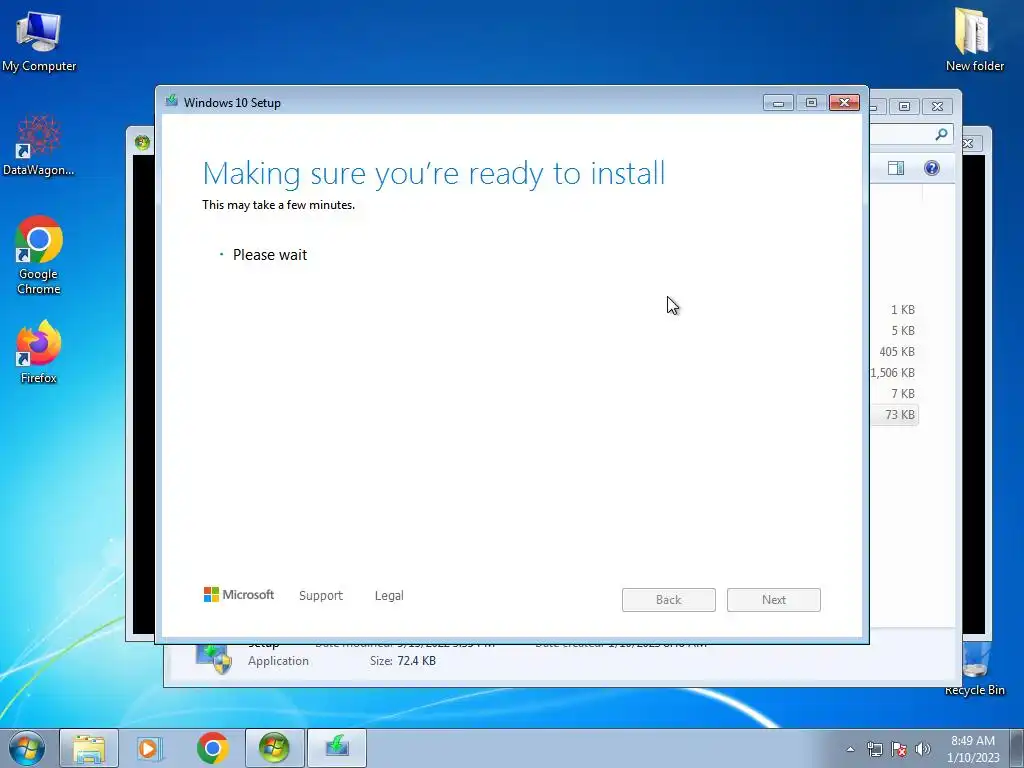Open the Explorer help question mark icon
This screenshot has height=768, width=1024.
click(932, 168)
